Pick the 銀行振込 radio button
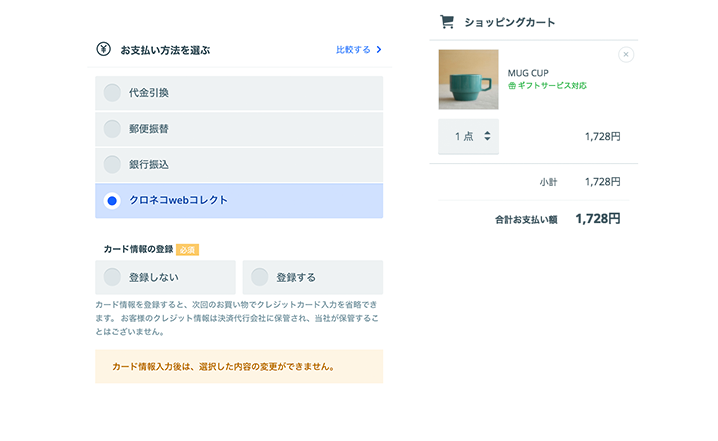This screenshot has height=441, width=718. [113, 164]
